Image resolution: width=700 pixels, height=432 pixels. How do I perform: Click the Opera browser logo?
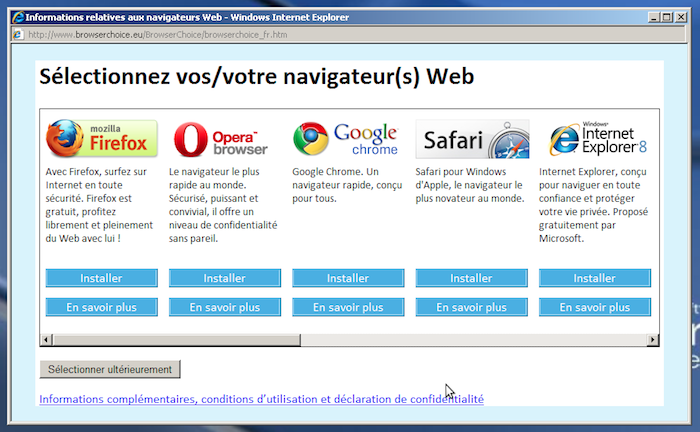click(222, 139)
